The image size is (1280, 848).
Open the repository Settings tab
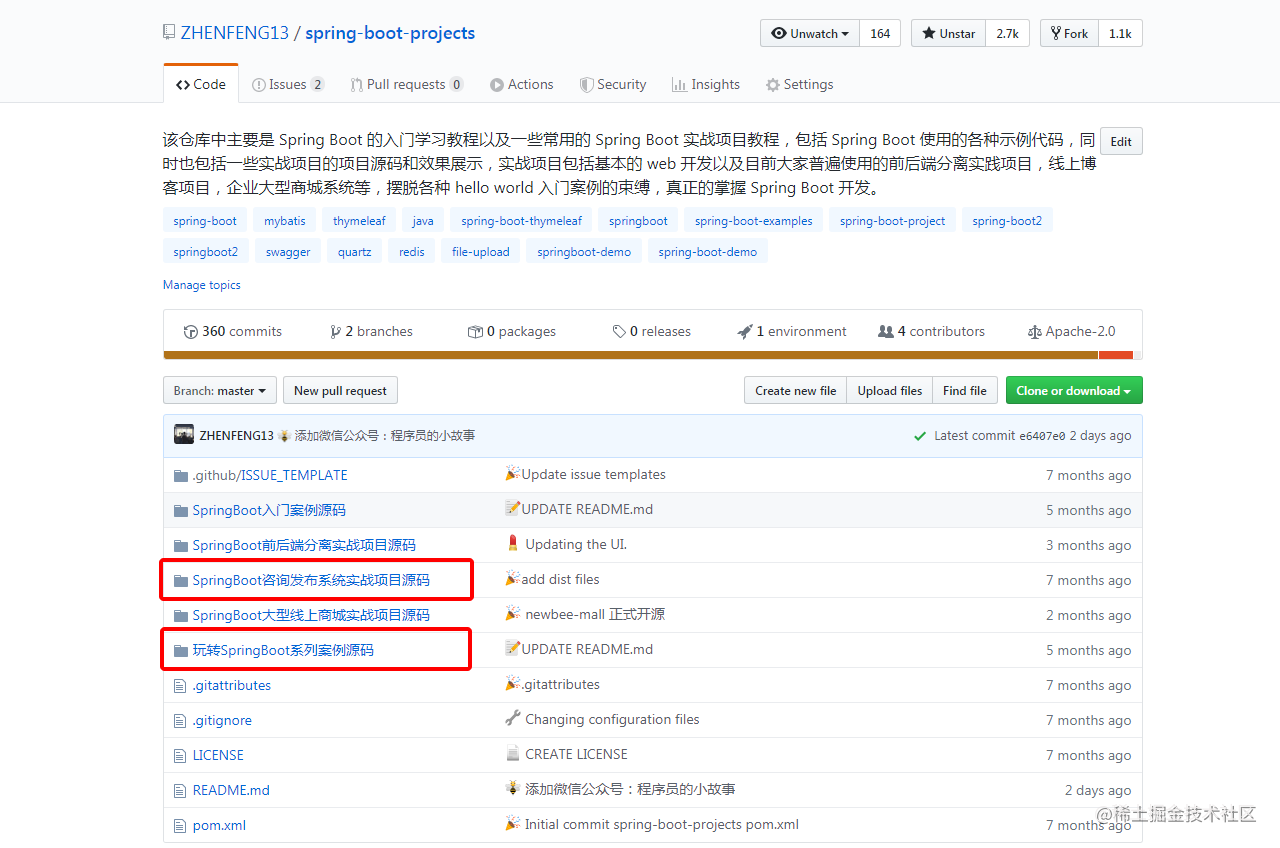799,84
